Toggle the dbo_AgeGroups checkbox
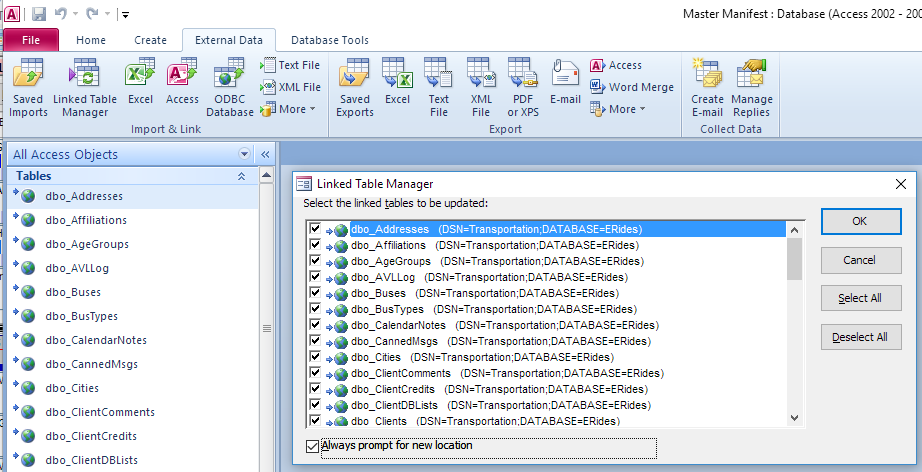Screen dimensions: 922x472 315,260
